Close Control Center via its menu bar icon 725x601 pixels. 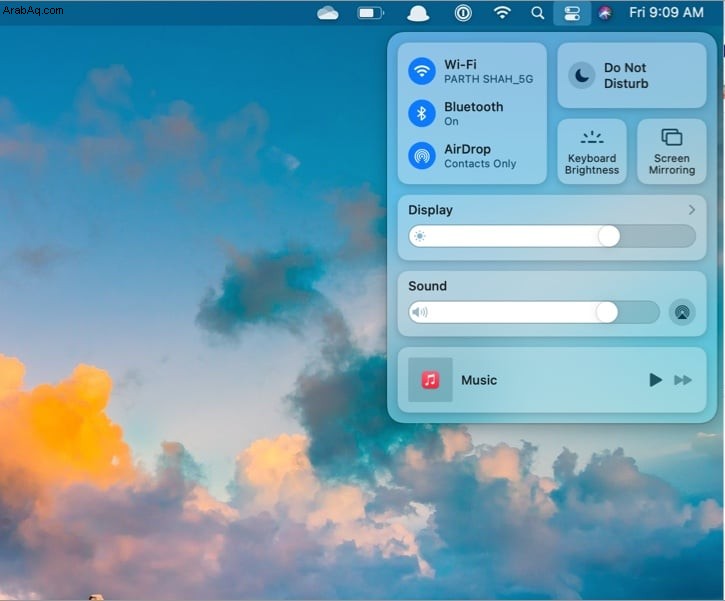coord(572,13)
